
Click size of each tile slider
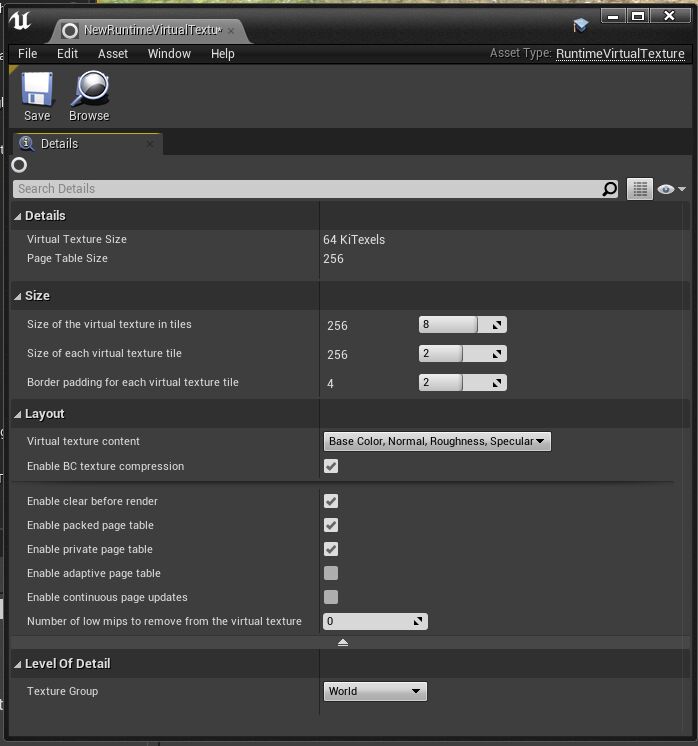(x=462, y=353)
